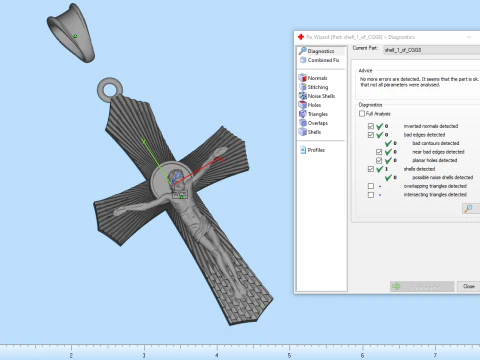Screen dimensions: 480x360
Task: Open the Profiles section
Action: (x=313, y=150)
